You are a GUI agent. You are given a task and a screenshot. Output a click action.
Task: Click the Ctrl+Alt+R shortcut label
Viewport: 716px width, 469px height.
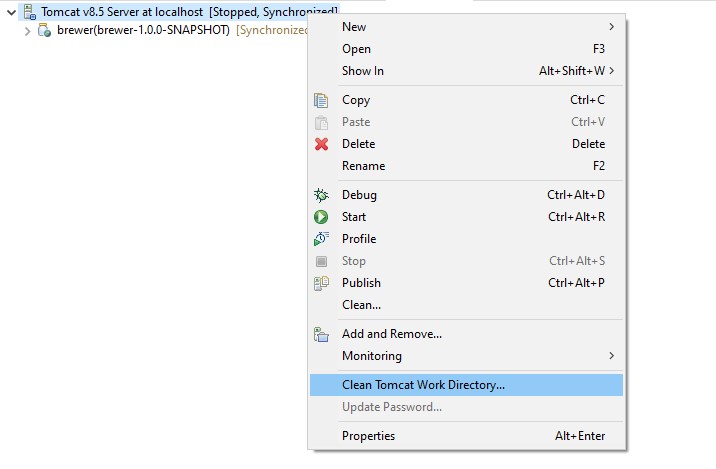pyautogui.click(x=577, y=217)
